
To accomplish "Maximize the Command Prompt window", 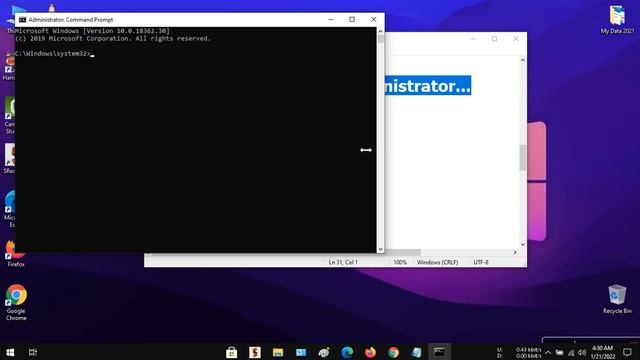I will point(352,20).
